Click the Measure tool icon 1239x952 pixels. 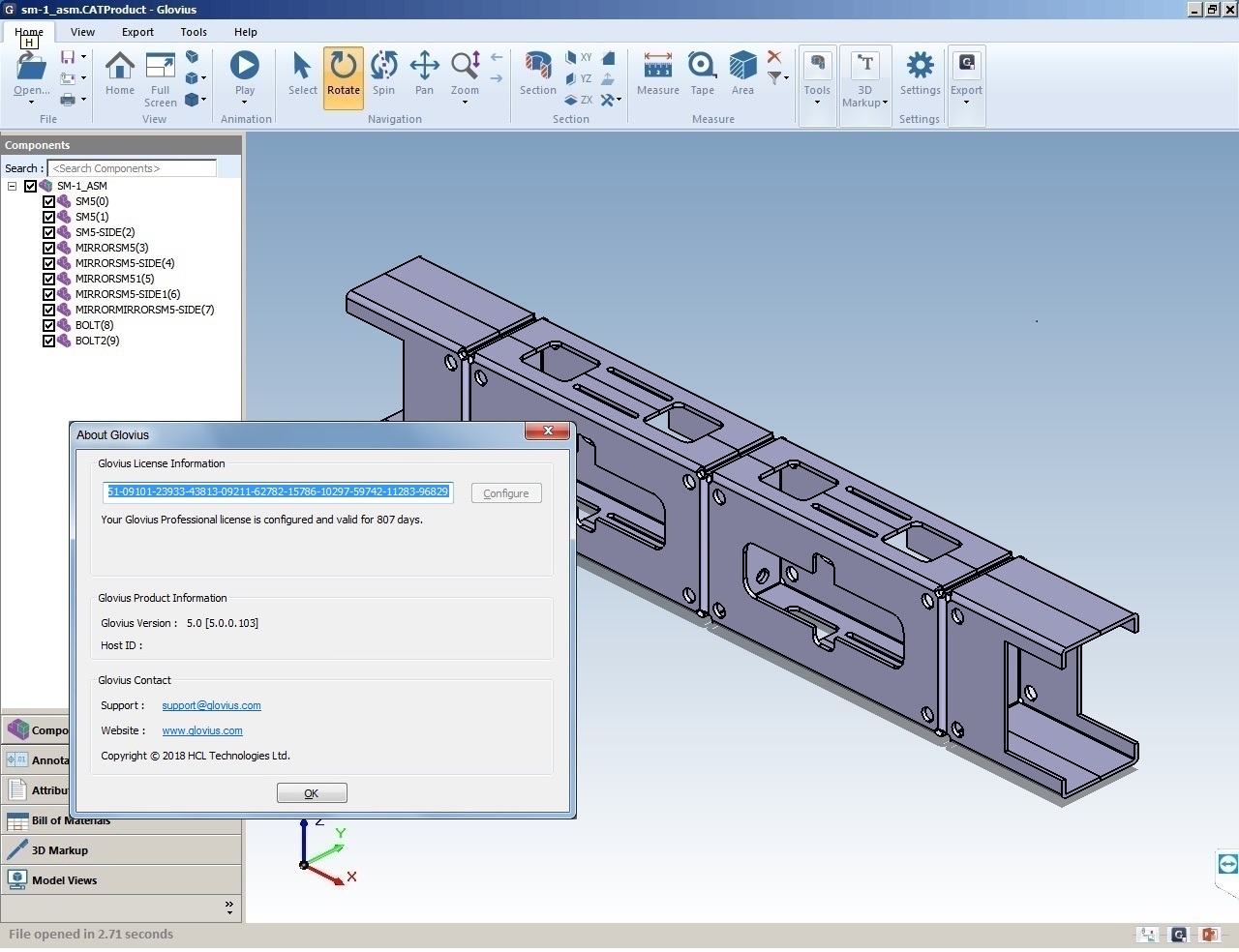(x=657, y=66)
